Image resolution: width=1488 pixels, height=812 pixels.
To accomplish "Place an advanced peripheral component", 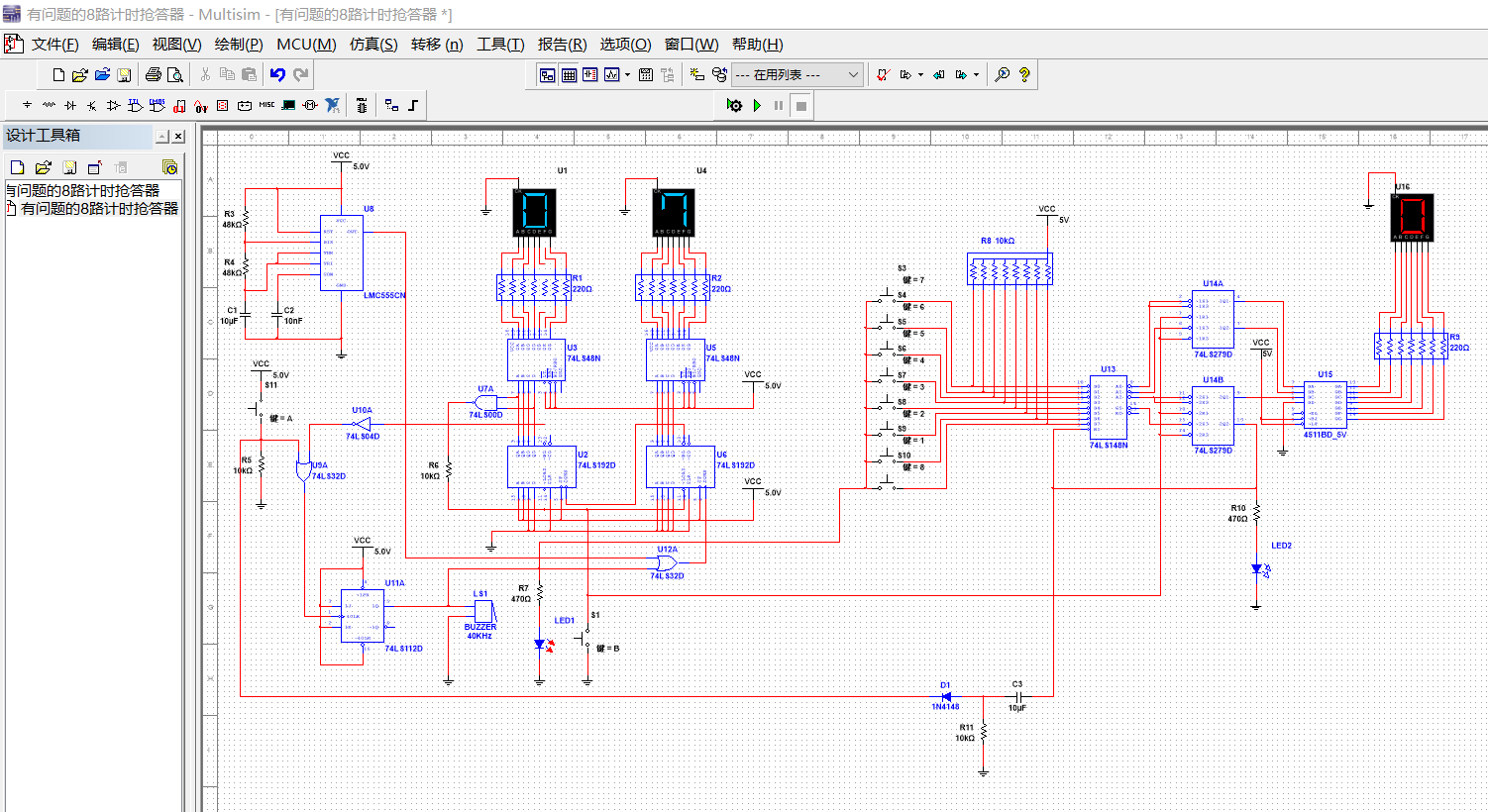I will [288, 105].
